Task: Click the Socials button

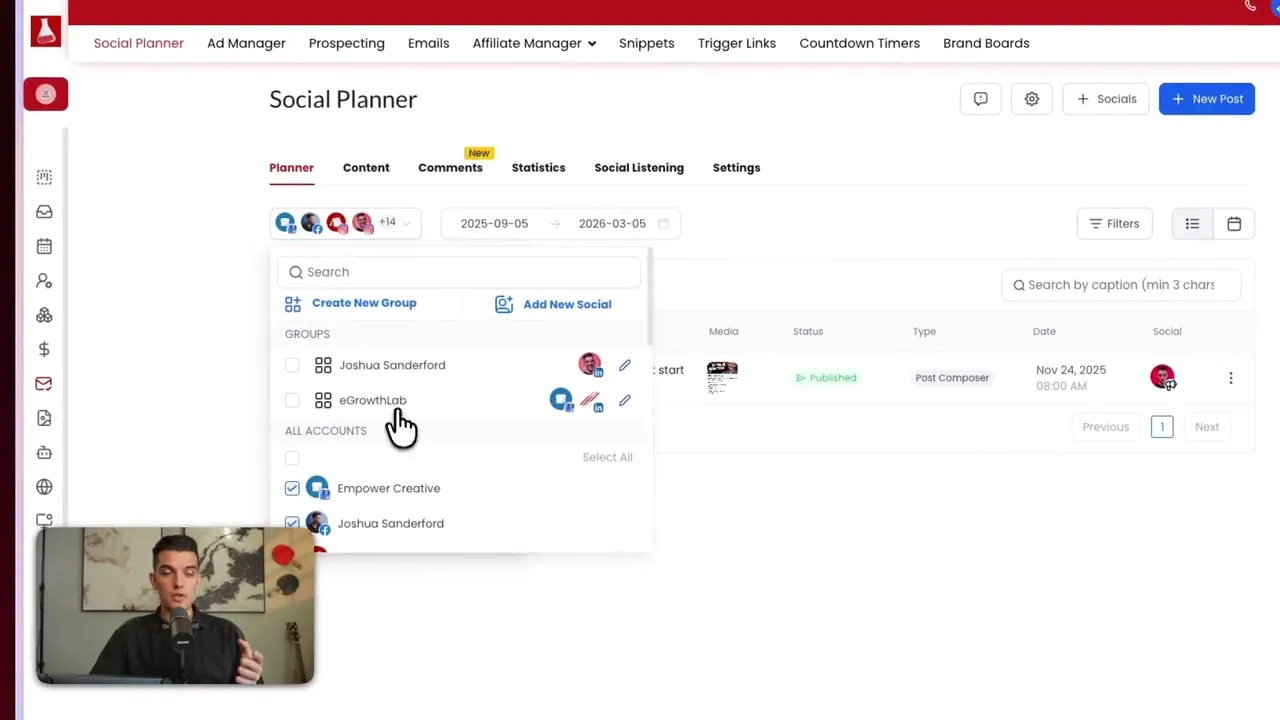Action: coord(1106,99)
